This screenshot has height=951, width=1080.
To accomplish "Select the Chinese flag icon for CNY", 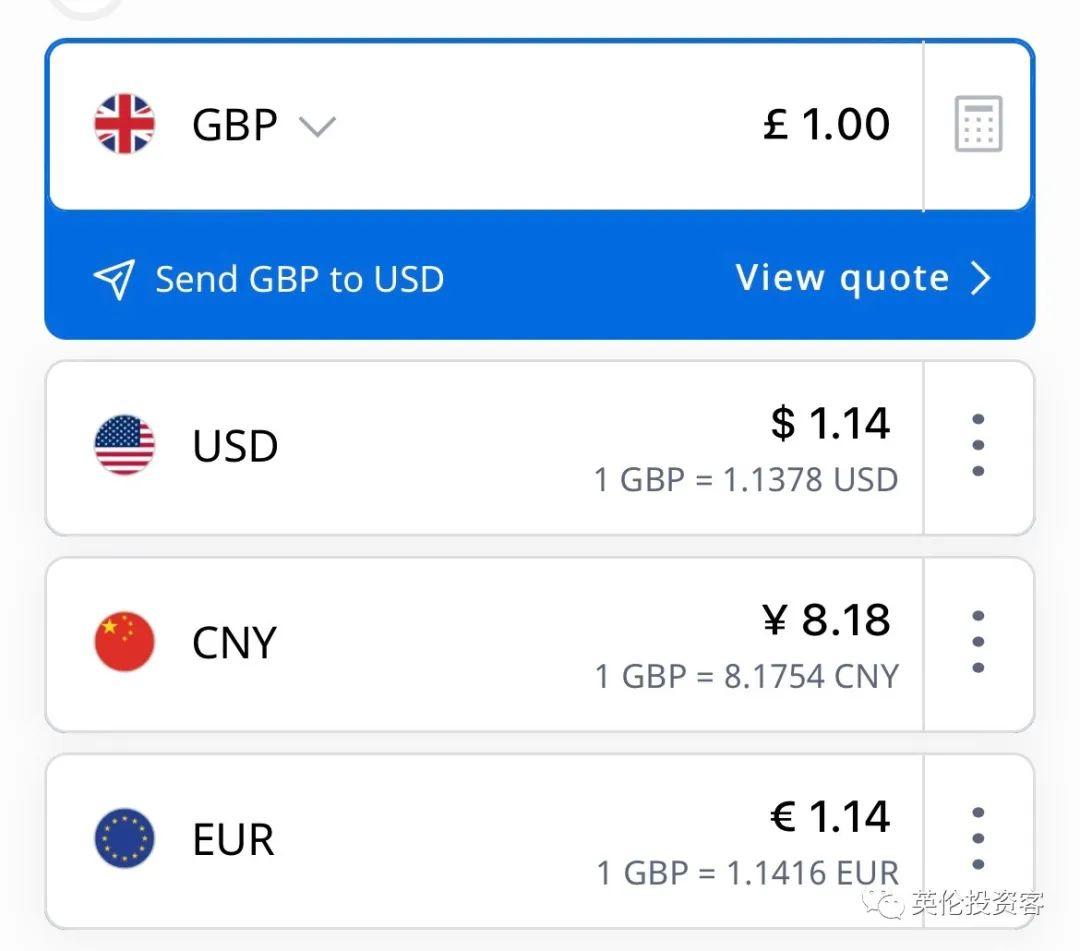I will pyautogui.click(x=124, y=643).
